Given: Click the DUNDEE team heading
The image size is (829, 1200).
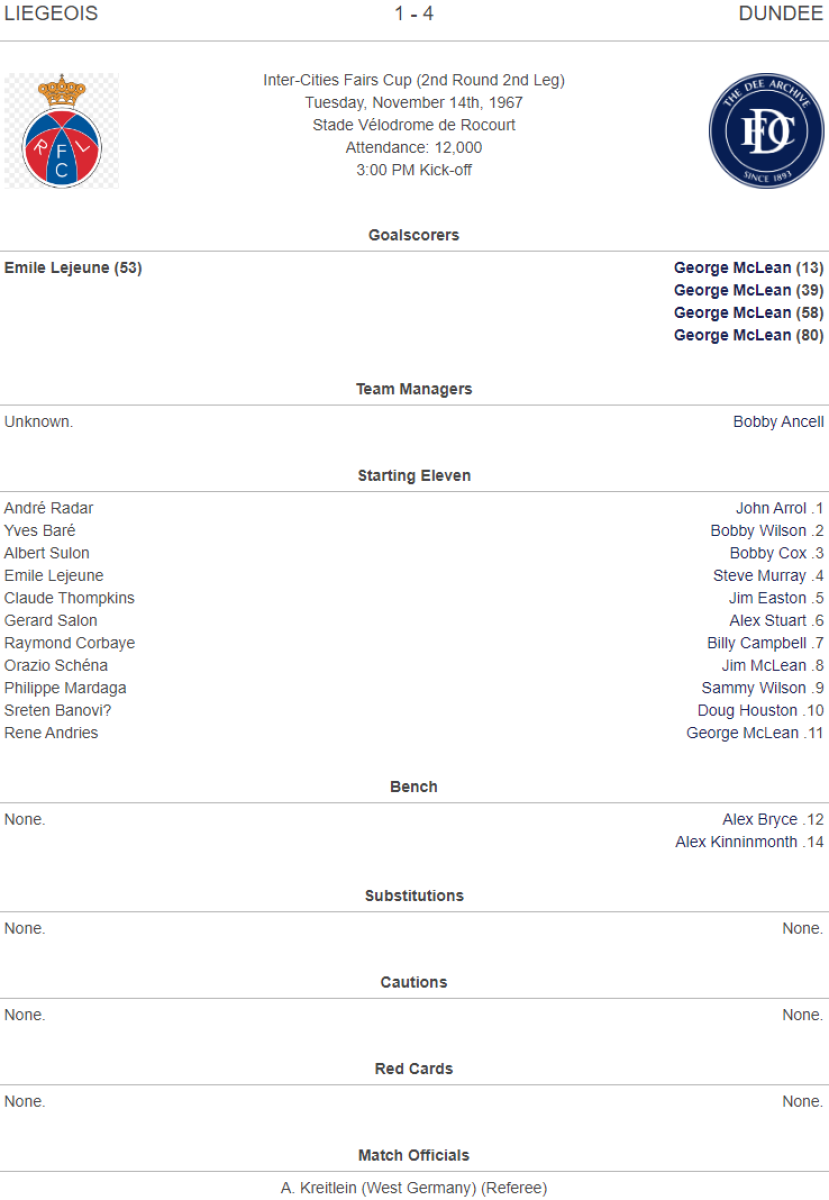Looking at the screenshot, I should click(x=780, y=14).
